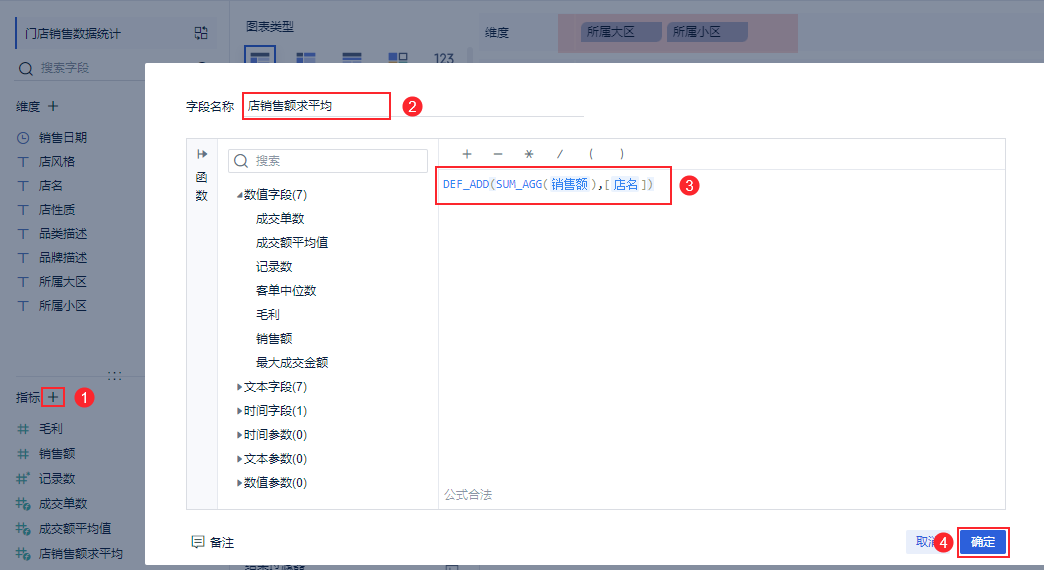1044x570 pixels.
Task: Click the 取消 button
Action: click(x=927, y=542)
